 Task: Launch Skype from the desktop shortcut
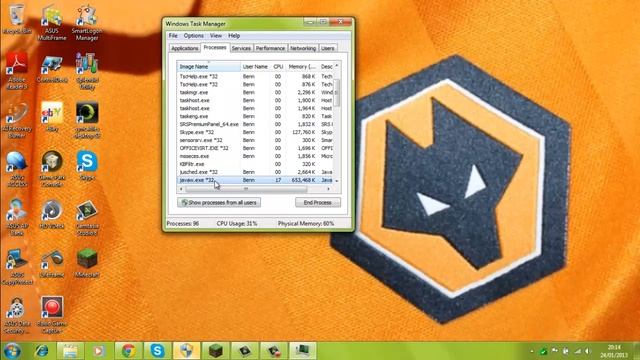click(87, 166)
